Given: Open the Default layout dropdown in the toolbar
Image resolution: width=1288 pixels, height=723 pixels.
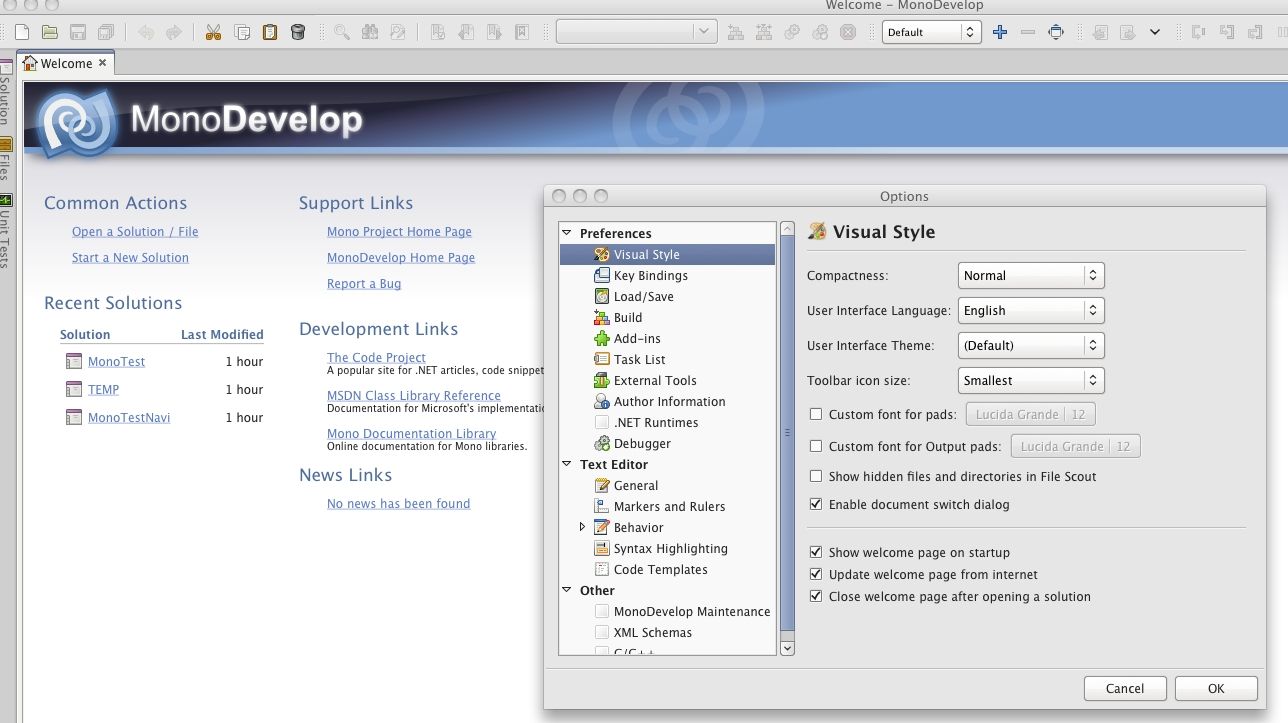Looking at the screenshot, I should click(x=931, y=32).
